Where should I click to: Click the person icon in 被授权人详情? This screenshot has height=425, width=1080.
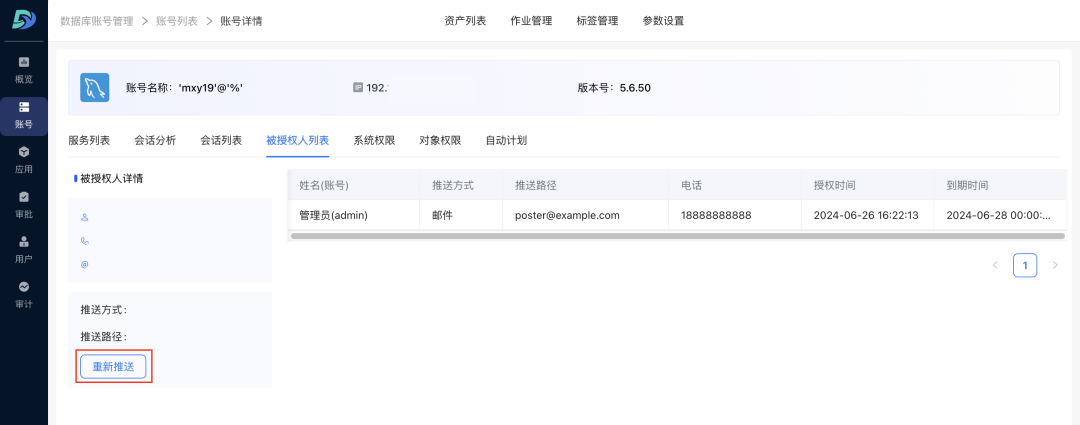click(85, 217)
